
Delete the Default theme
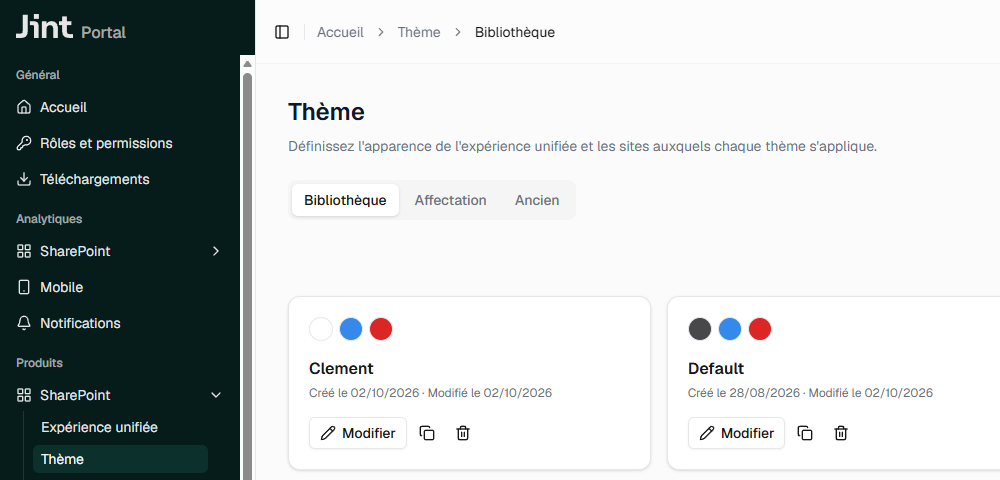(841, 433)
